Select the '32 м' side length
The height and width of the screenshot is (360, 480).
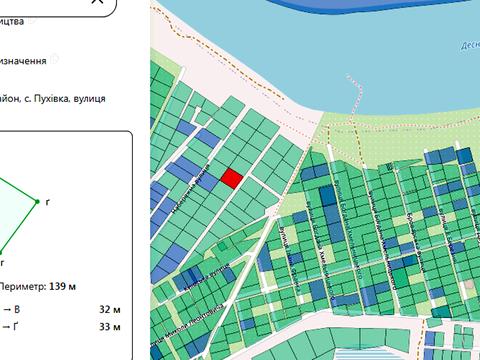point(110,310)
